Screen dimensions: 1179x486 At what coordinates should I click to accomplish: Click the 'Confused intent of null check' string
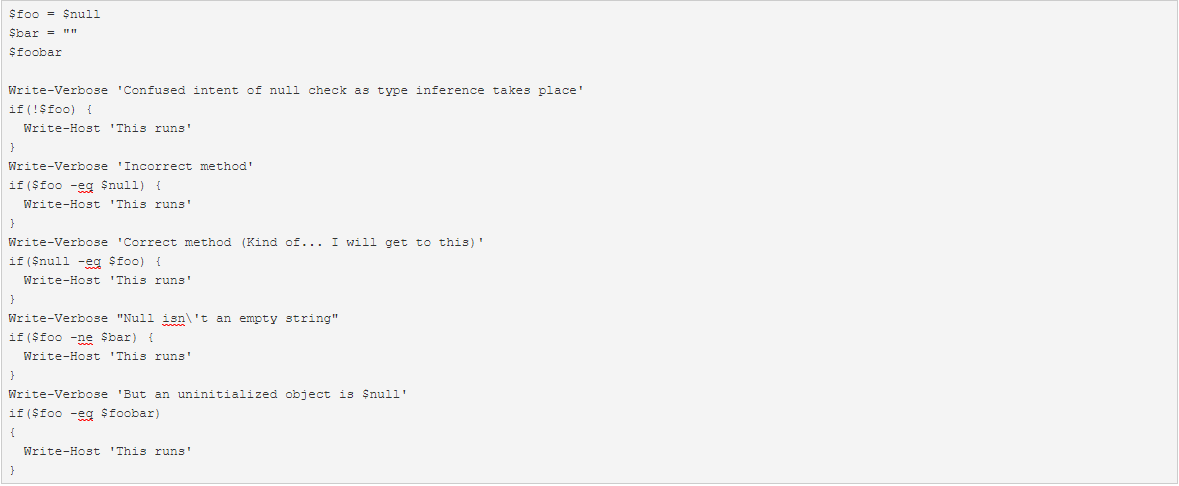[350, 91]
